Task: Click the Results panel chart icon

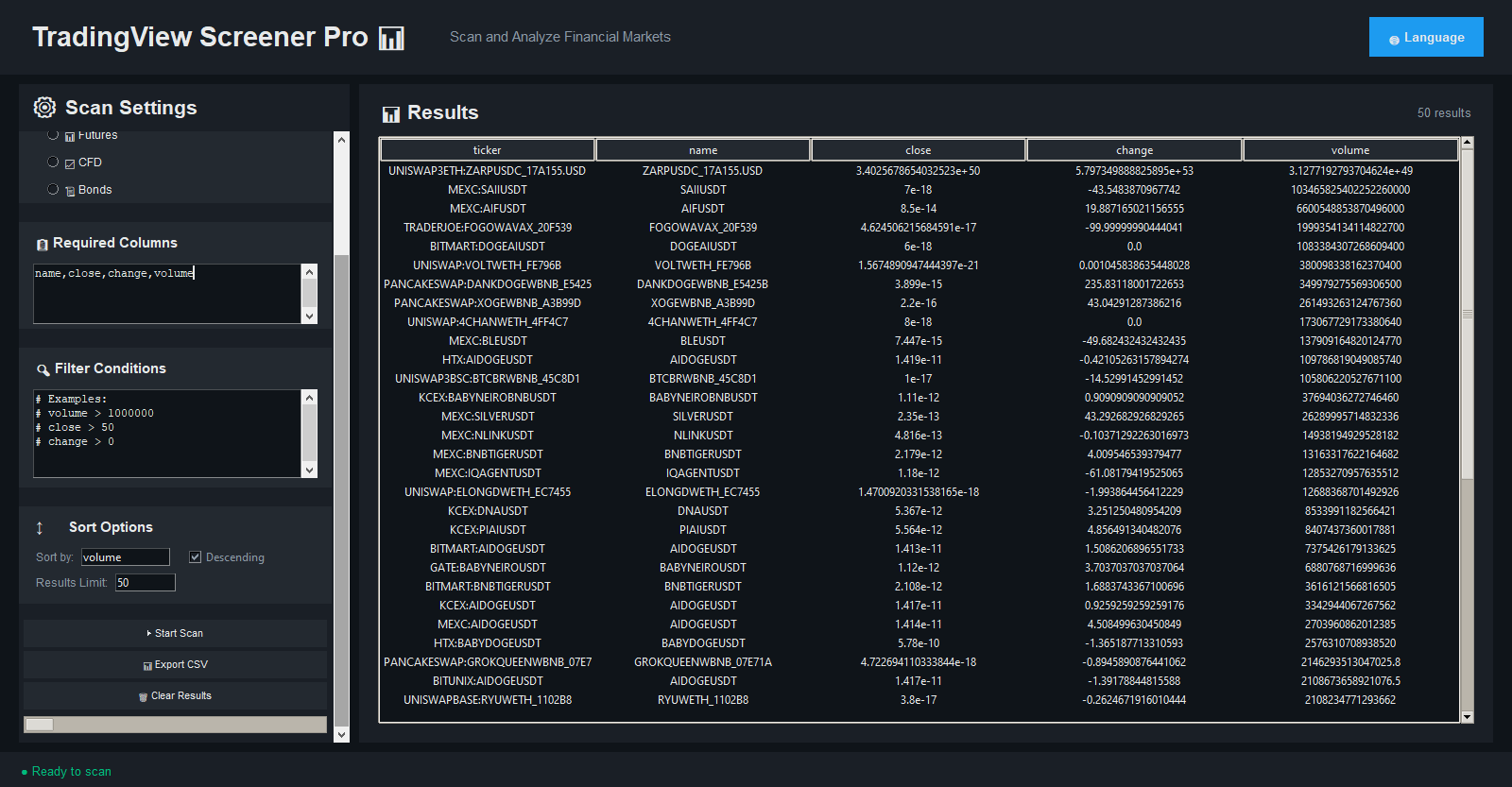Action: tap(391, 114)
